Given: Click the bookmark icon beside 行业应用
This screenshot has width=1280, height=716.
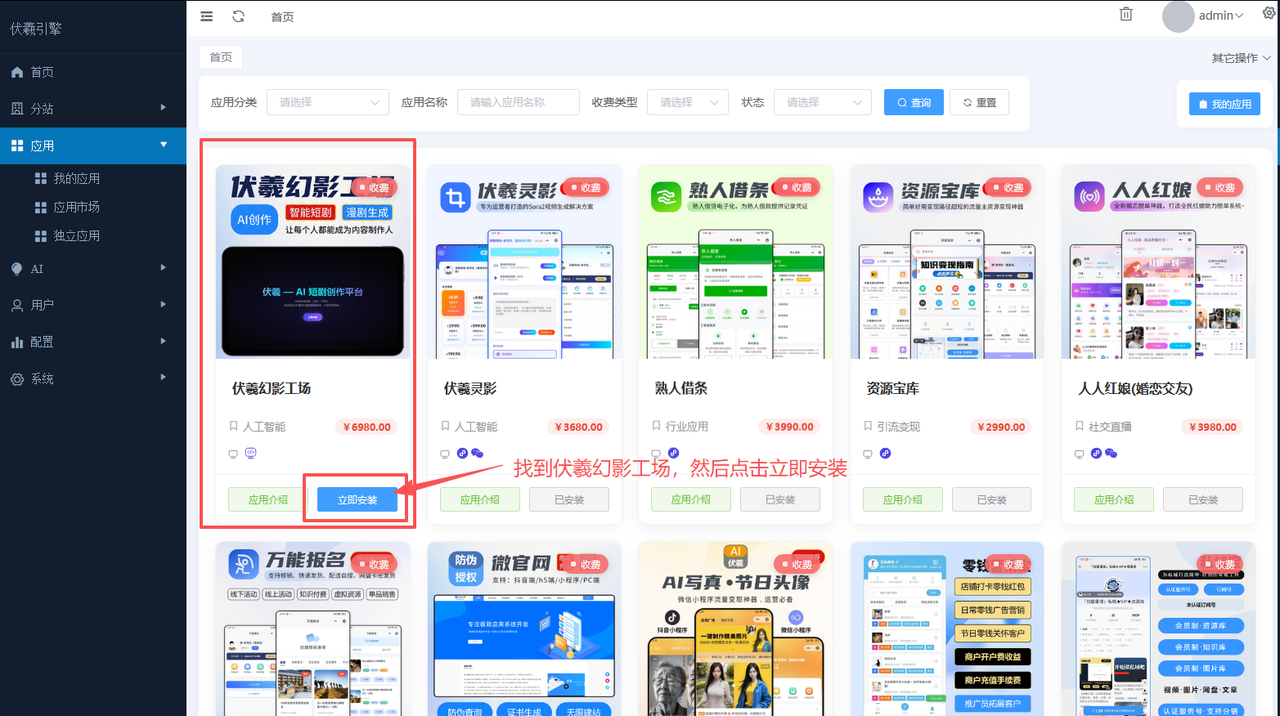Looking at the screenshot, I should pos(657,426).
